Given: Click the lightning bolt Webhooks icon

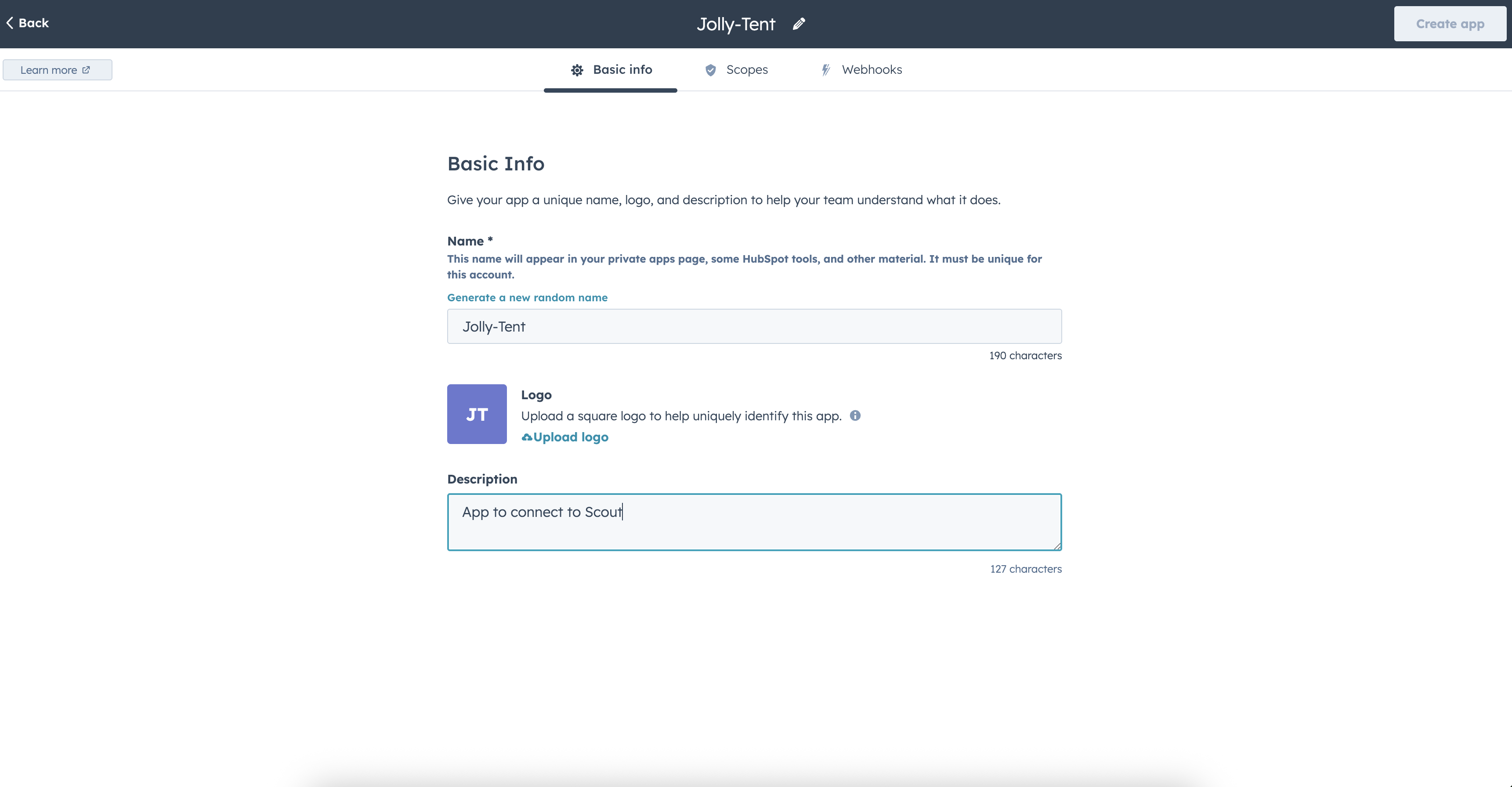Looking at the screenshot, I should tap(826, 70).
